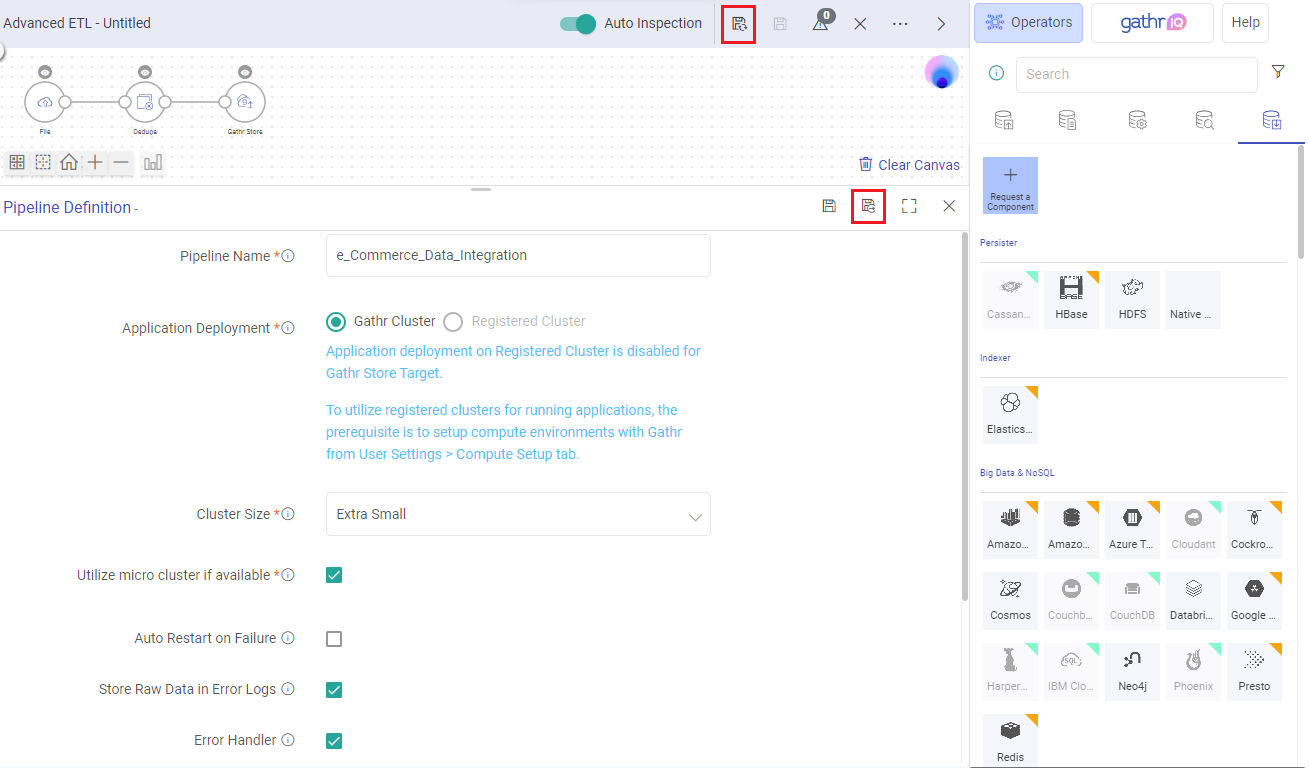This screenshot has width=1309, height=768.
Task: Add the Azure T... component
Action: click(x=1133, y=529)
